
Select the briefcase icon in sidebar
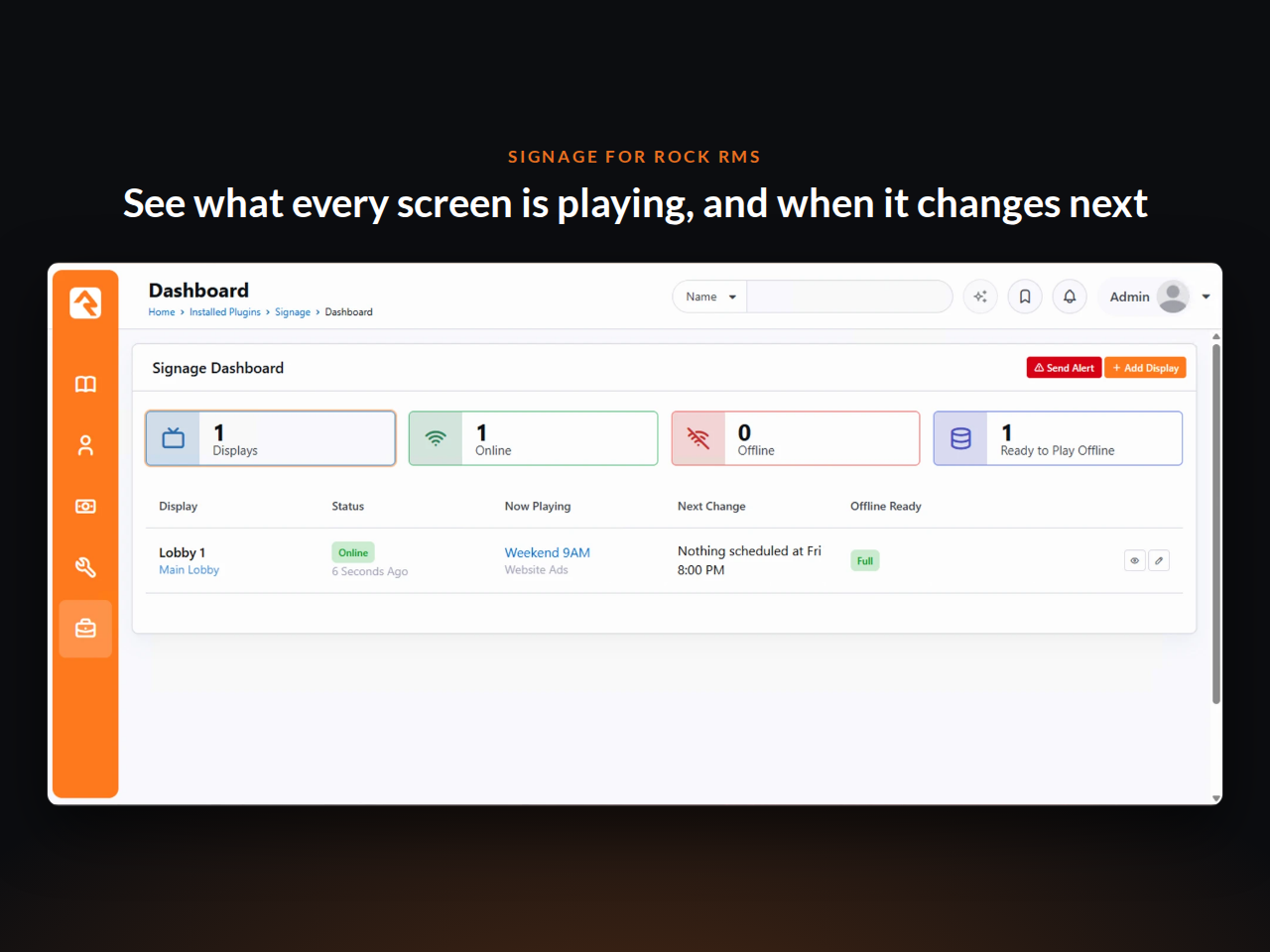click(x=85, y=629)
